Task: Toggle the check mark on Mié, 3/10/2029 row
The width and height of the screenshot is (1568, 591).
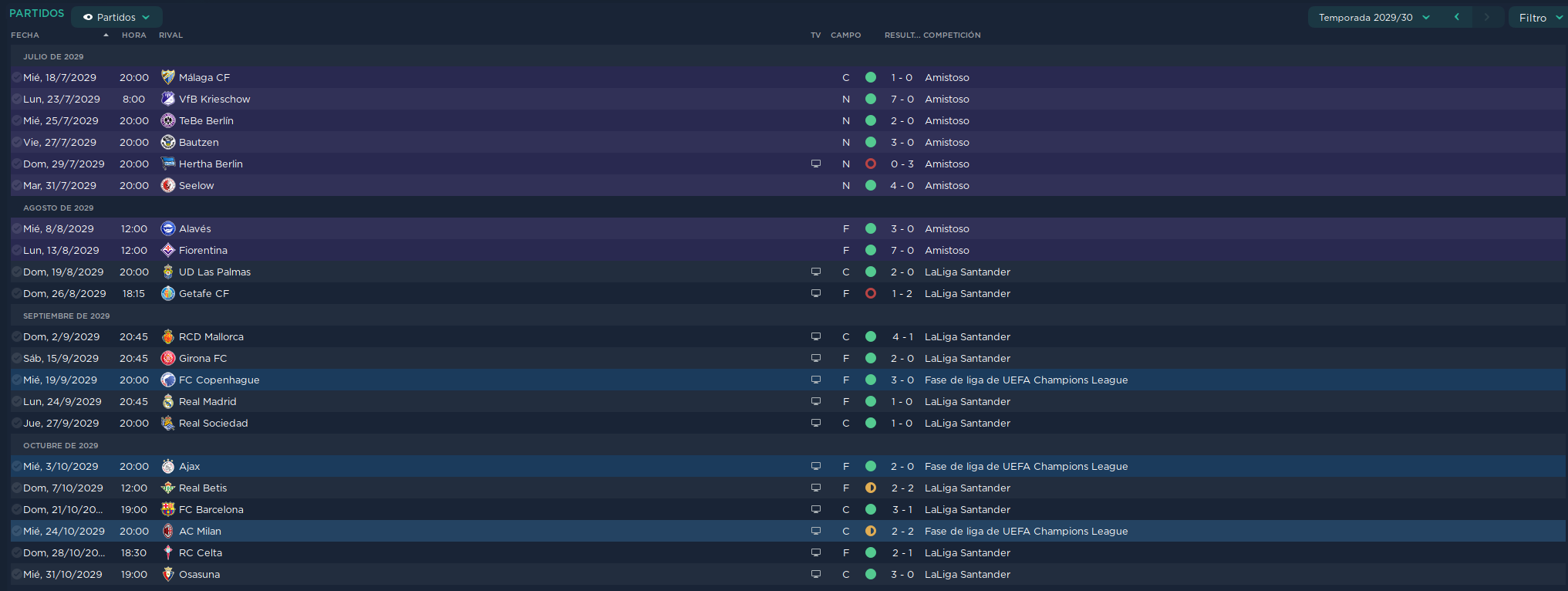Action: point(16,466)
